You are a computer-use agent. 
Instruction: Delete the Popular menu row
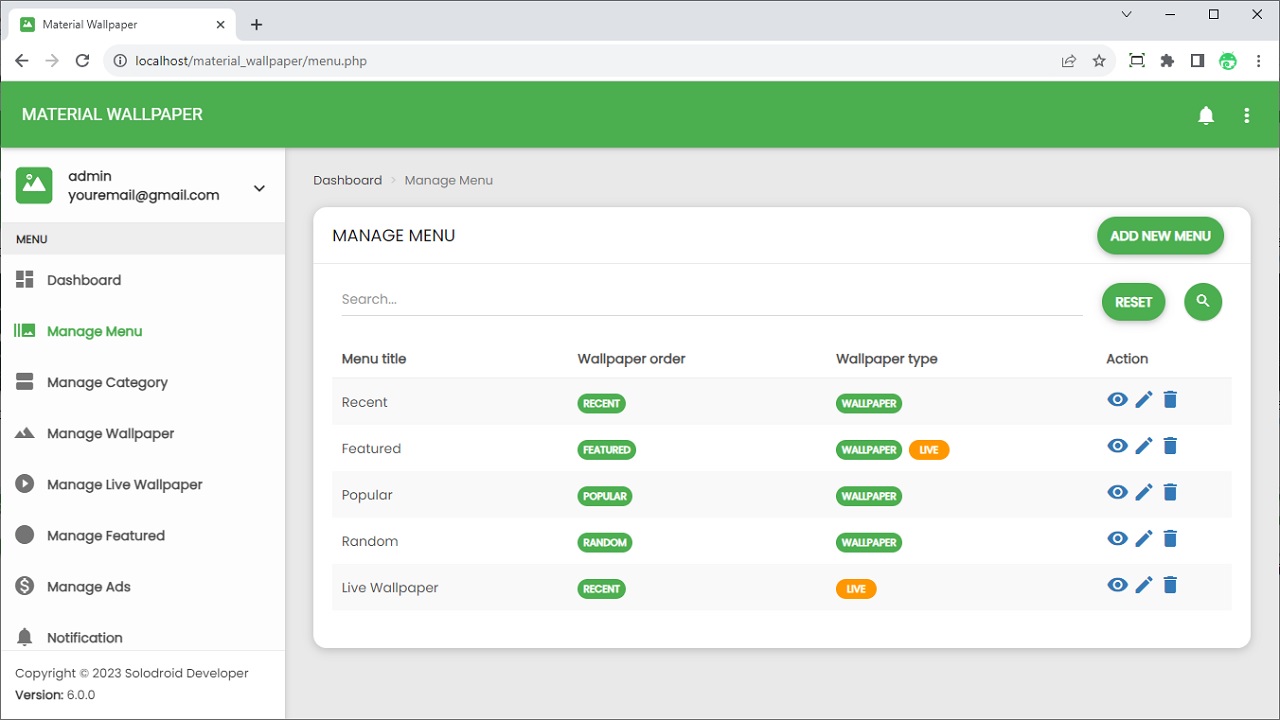click(x=1170, y=492)
